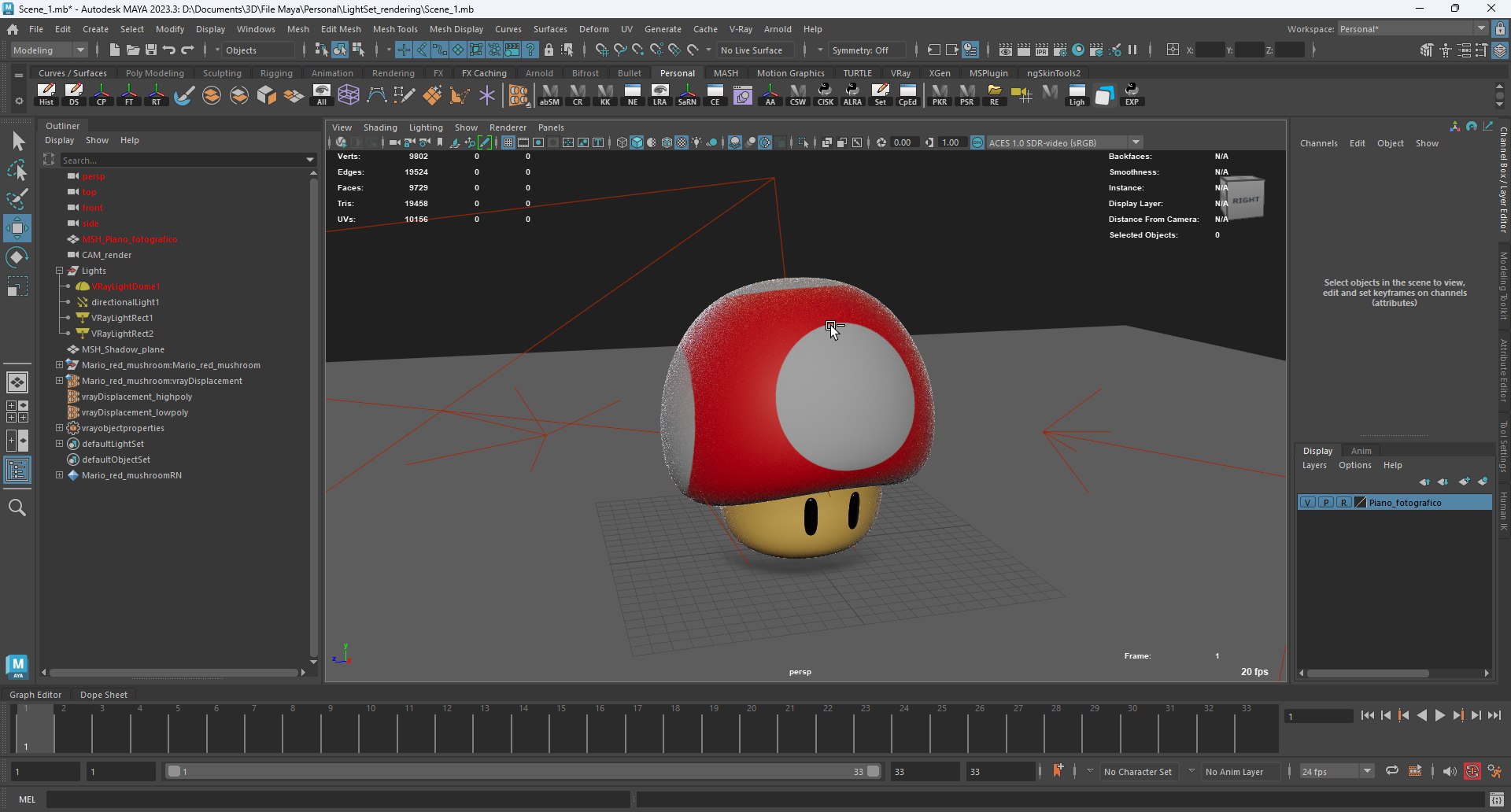The height and width of the screenshot is (812, 1511).
Task: Open the Graph Editor
Action: coord(35,695)
